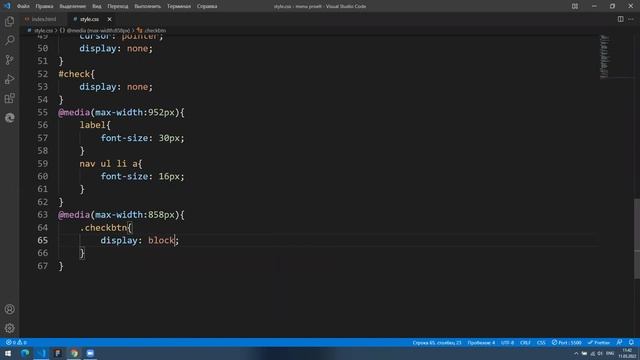The width and height of the screenshot is (640, 360).
Task: Open the Переход menu
Action: [x=118, y=6]
